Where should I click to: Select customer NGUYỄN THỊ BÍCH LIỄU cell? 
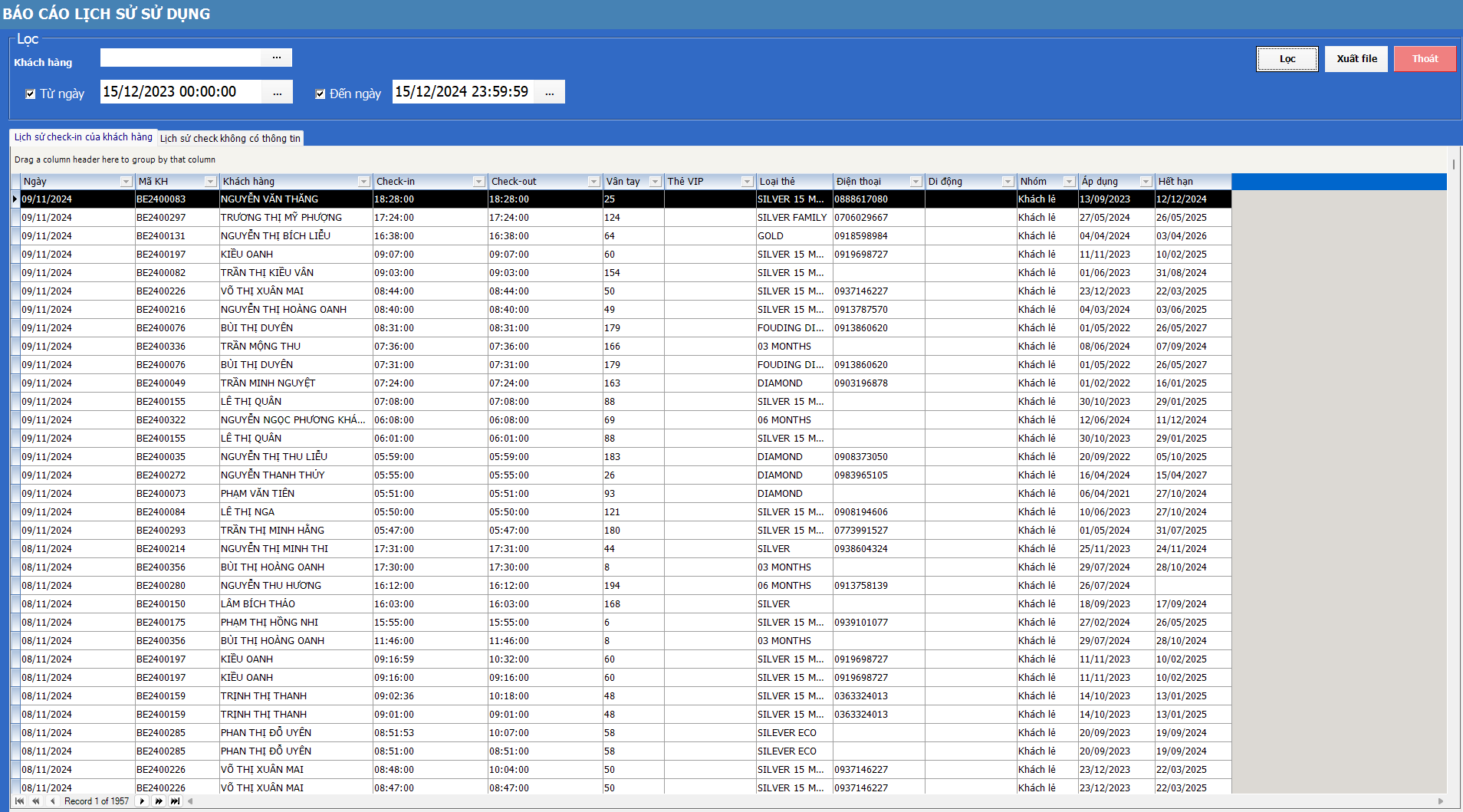point(296,236)
